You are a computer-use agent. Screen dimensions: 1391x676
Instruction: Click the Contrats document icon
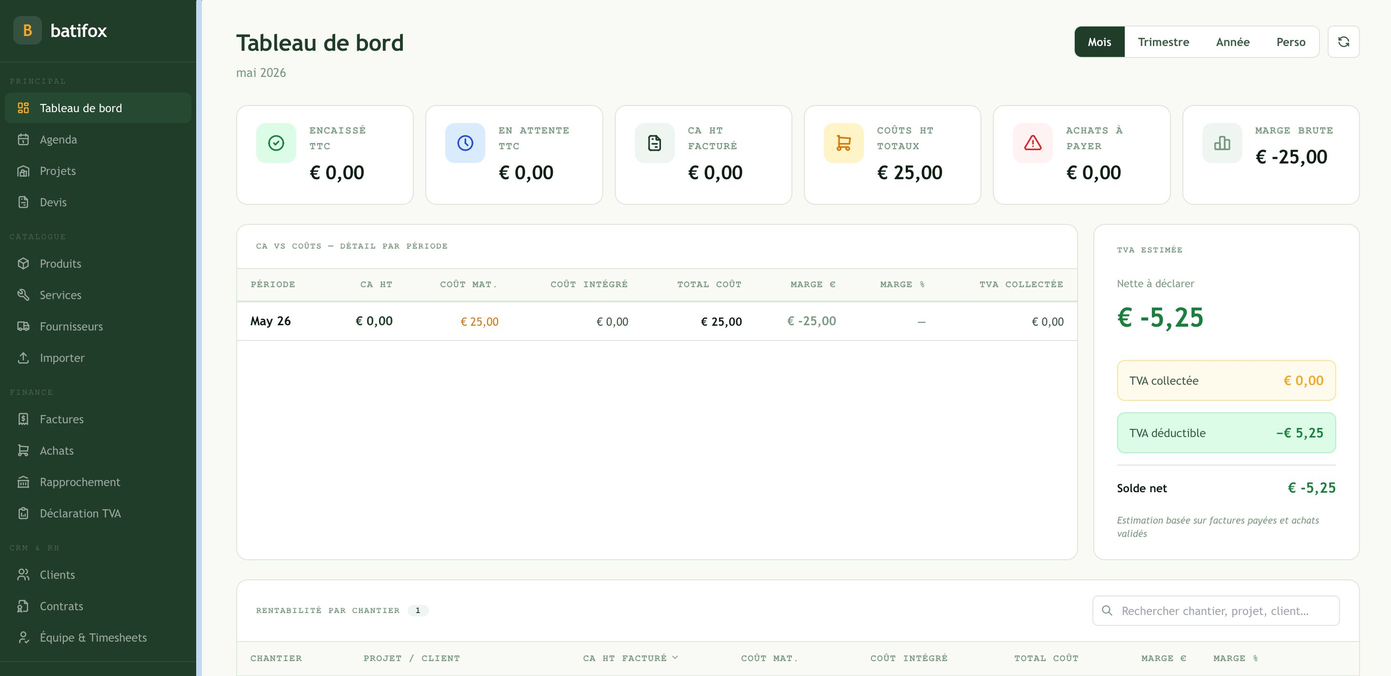[23, 606]
